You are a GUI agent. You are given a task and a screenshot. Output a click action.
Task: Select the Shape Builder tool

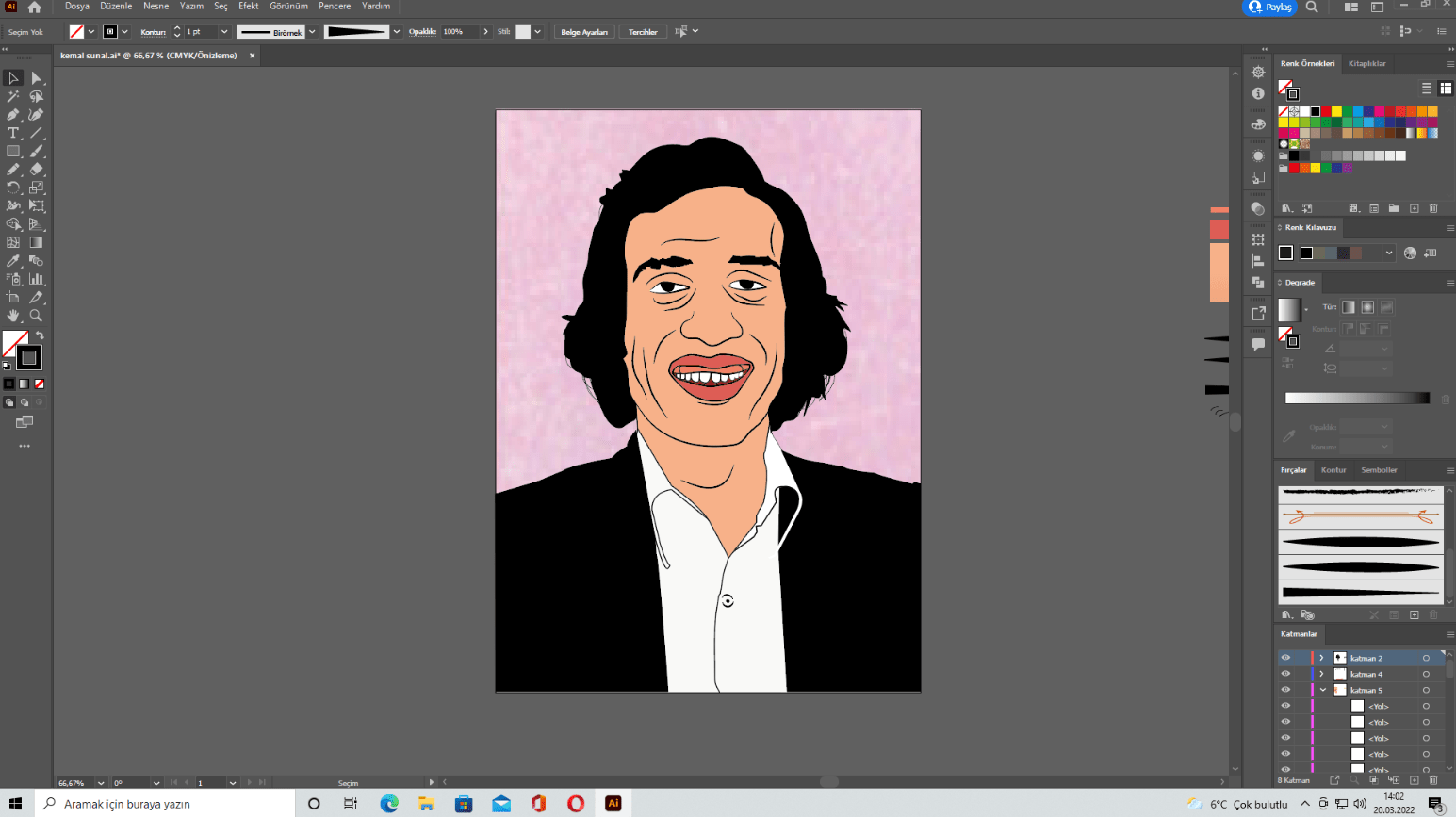[13, 224]
